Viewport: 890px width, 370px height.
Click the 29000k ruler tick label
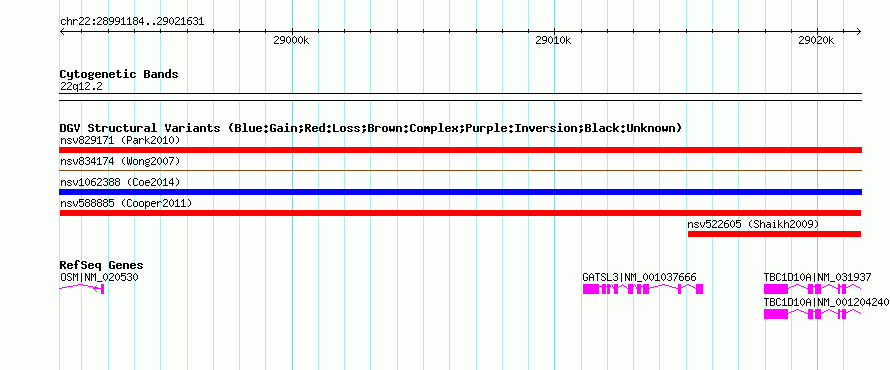[x=291, y=40]
